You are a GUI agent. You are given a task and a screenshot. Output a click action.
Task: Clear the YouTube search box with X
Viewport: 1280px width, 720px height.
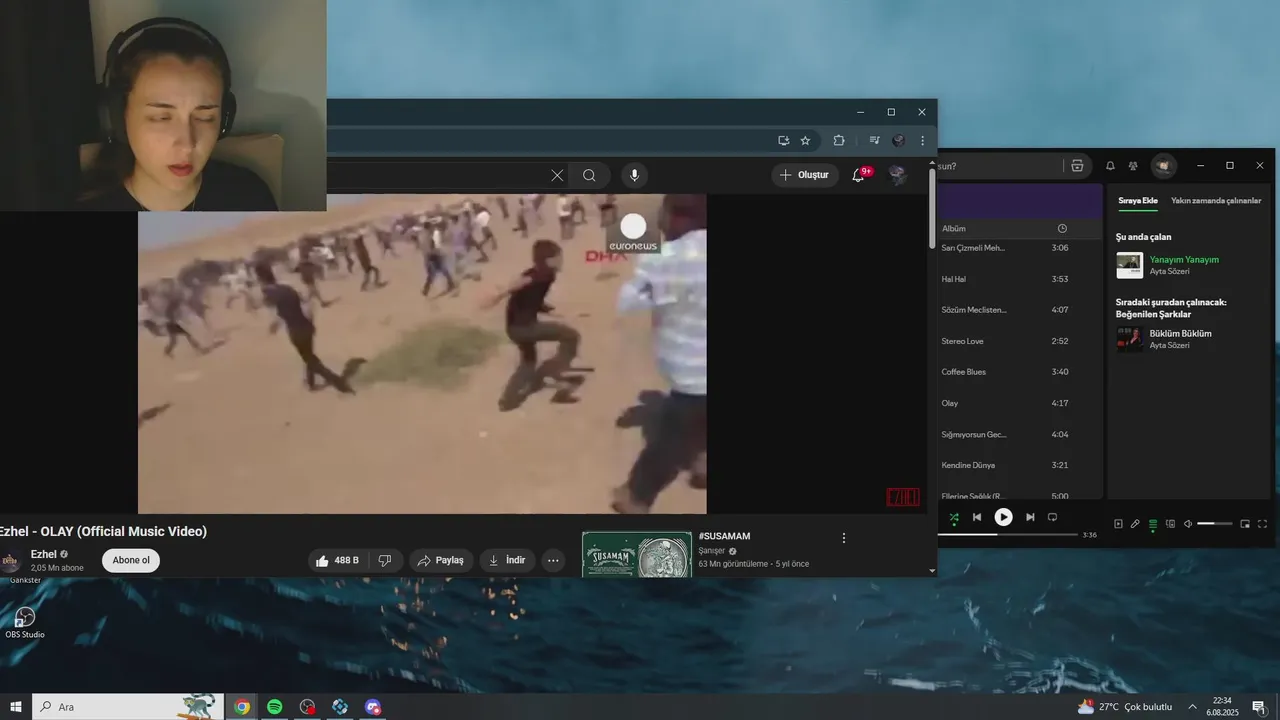pyautogui.click(x=557, y=175)
